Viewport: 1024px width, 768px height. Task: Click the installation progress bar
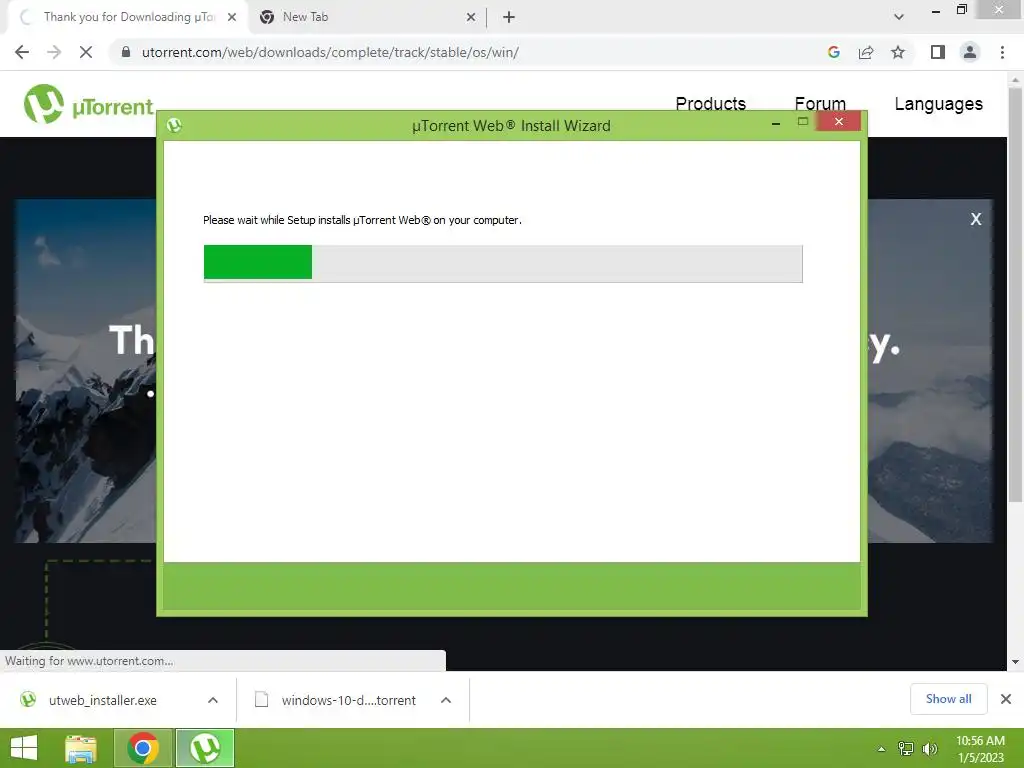(503, 263)
